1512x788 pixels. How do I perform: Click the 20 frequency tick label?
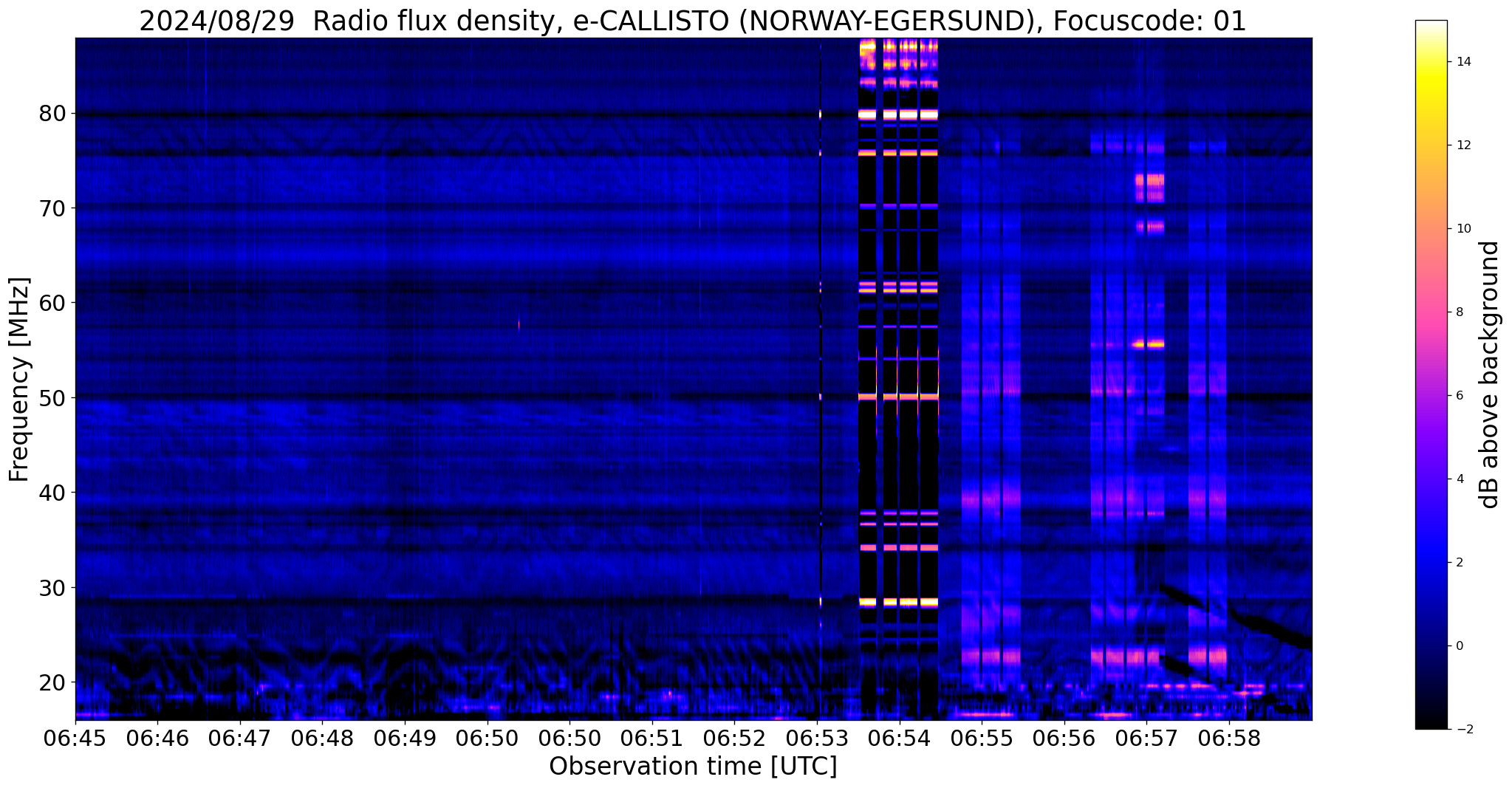pos(53,682)
